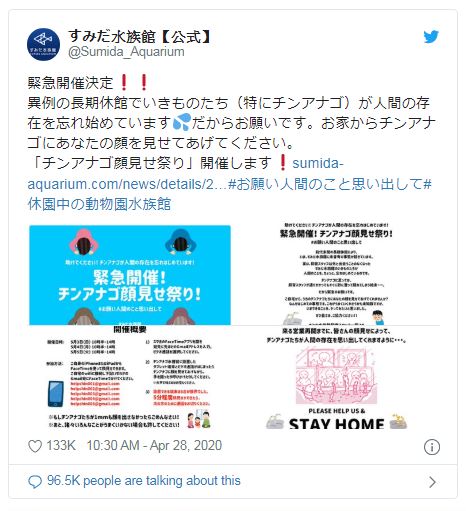Open the Sumida Aquarium profile avatar
Viewport: 466px width, 511px height.
tap(43, 44)
